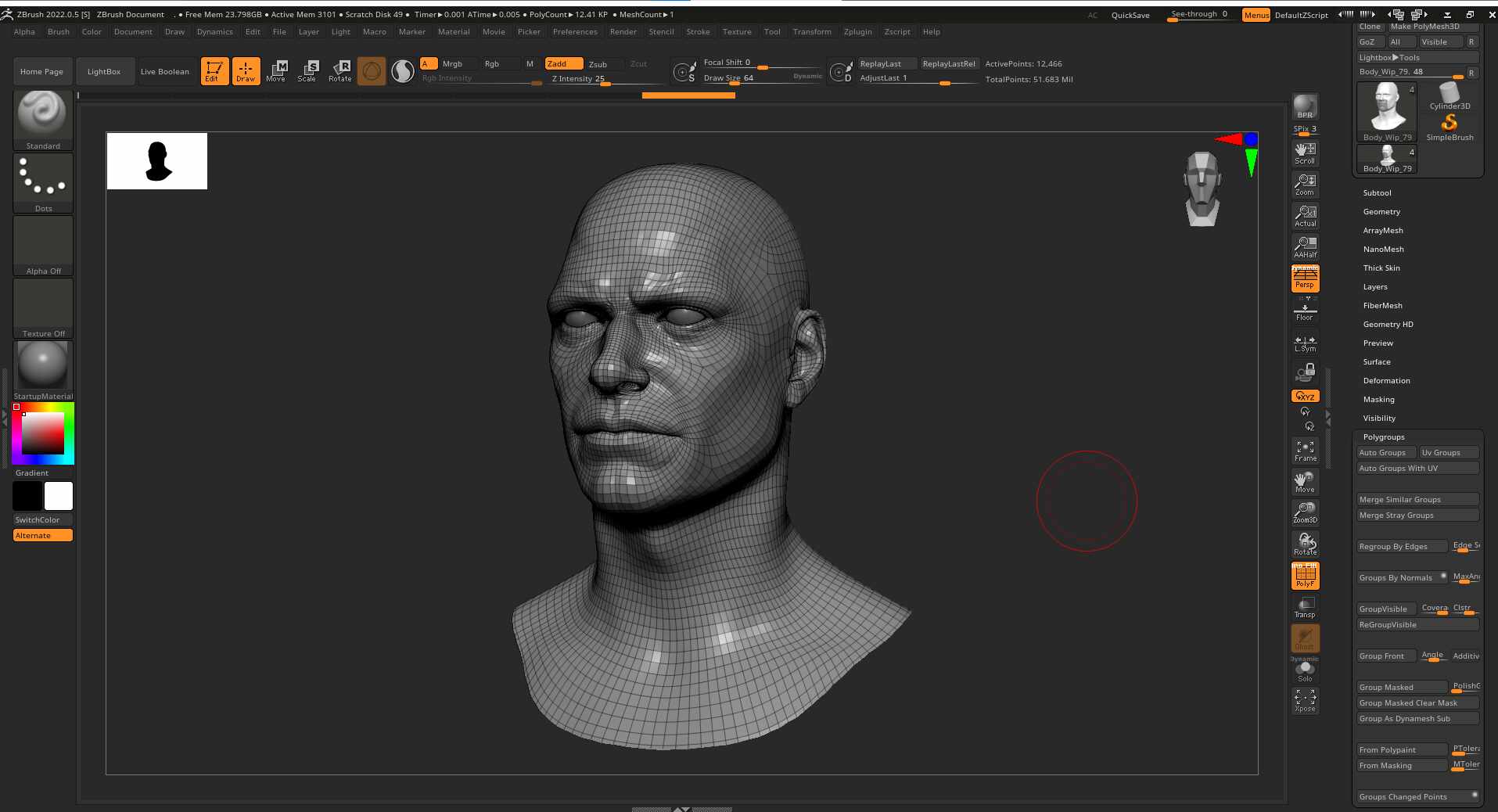Expand the Subtool palette section
The height and width of the screenshot is (812, 1498).
coord(1377,193)
